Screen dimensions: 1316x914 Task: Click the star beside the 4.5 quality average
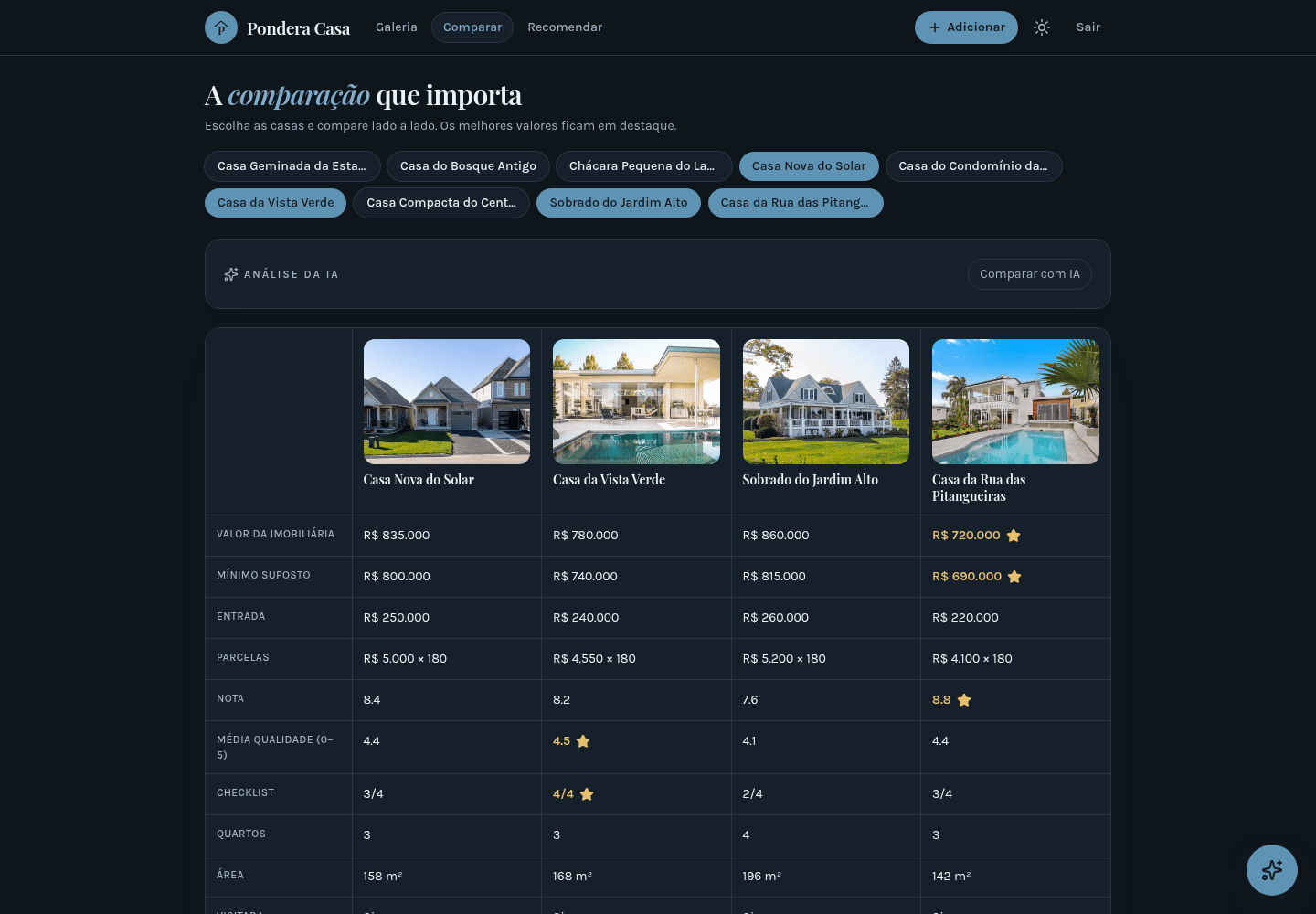pyautogui.click(x=583, y=741)
